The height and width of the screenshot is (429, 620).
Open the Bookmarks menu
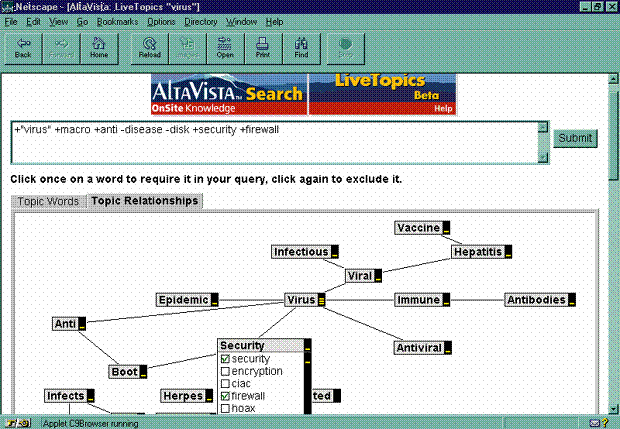116,21
